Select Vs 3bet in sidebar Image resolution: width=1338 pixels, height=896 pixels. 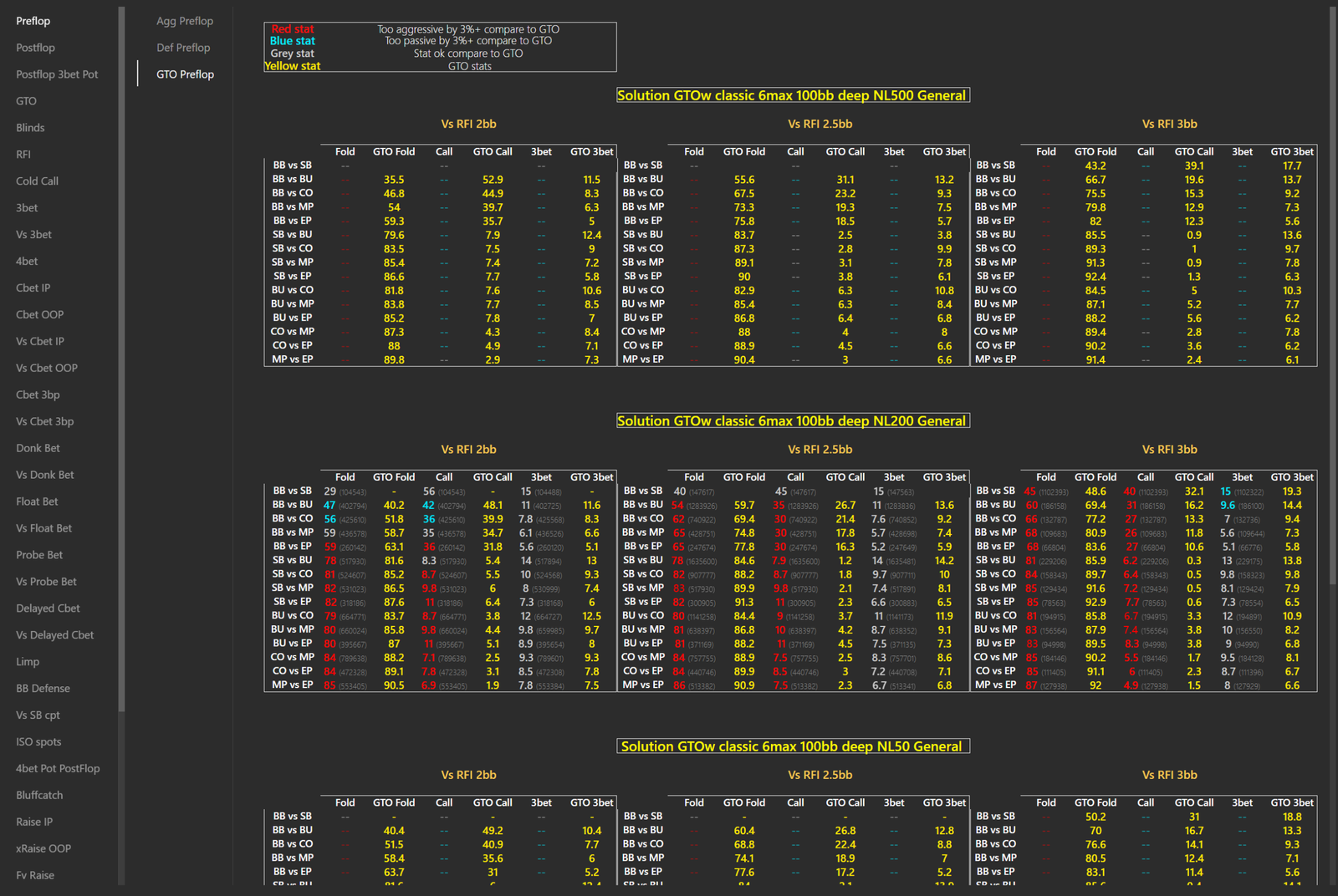33,235
